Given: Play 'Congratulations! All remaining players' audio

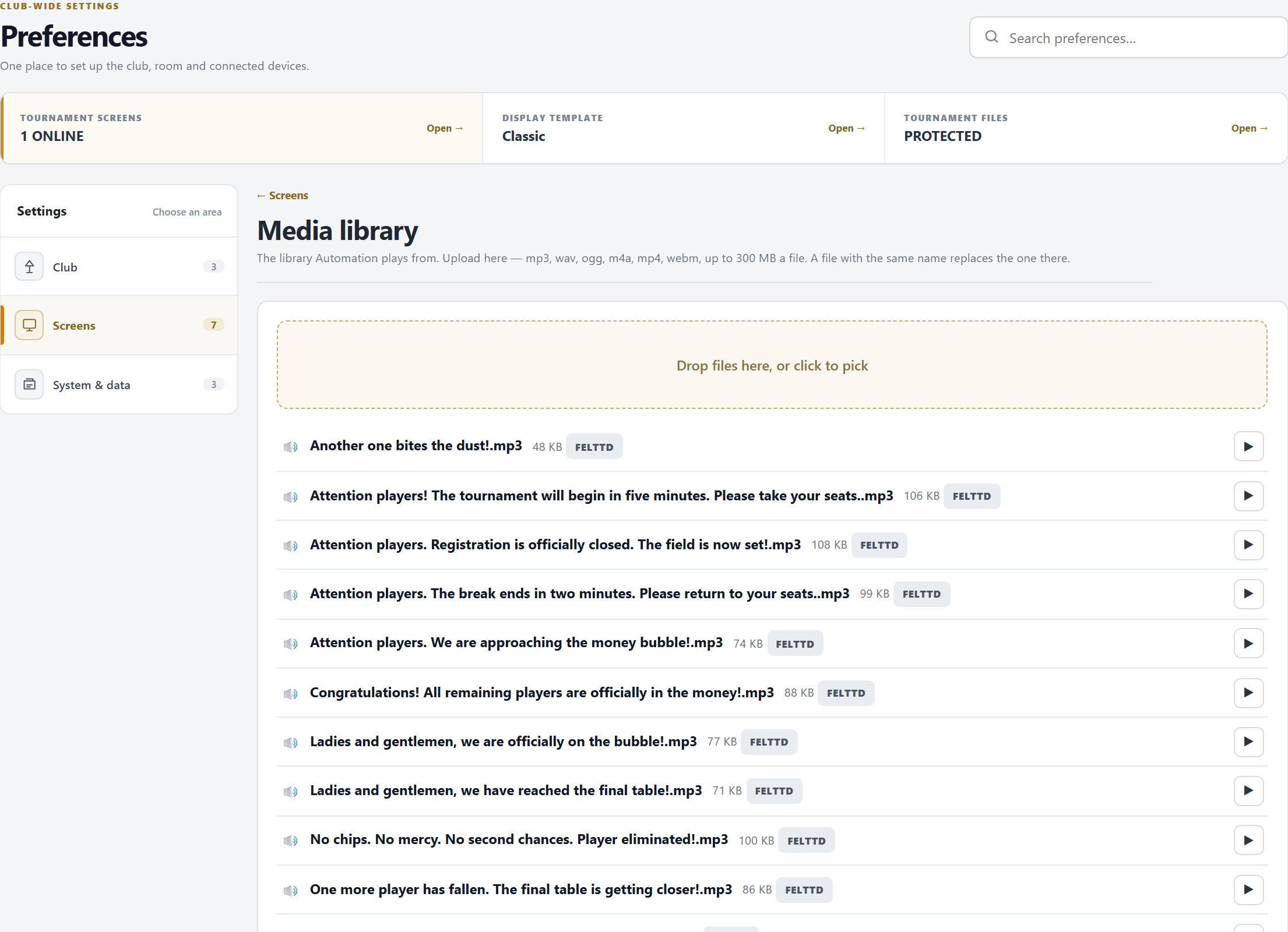Looking at the screenshot, I should [1248, 693].
